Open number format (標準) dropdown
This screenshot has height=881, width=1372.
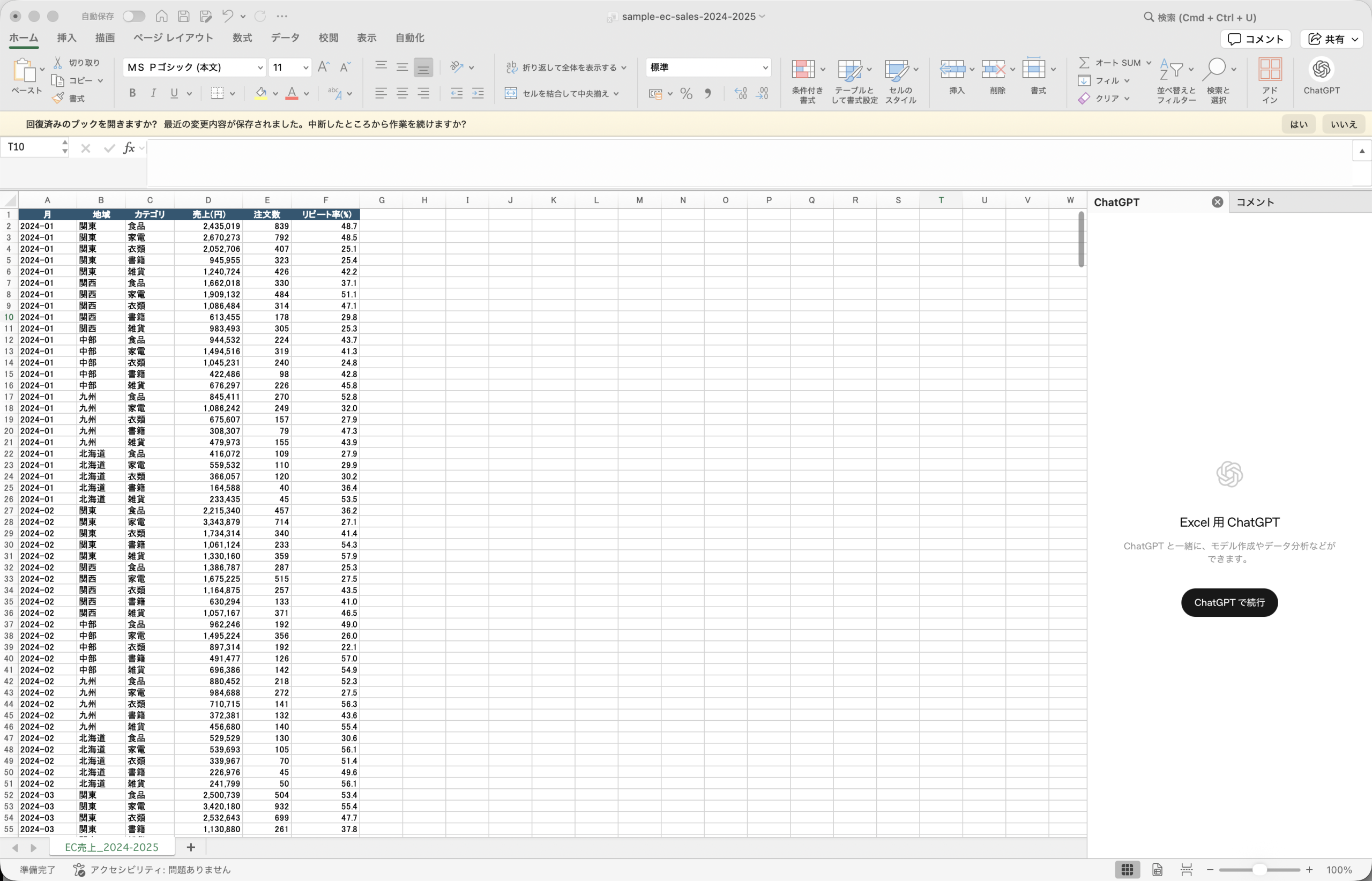coord(765,68)
